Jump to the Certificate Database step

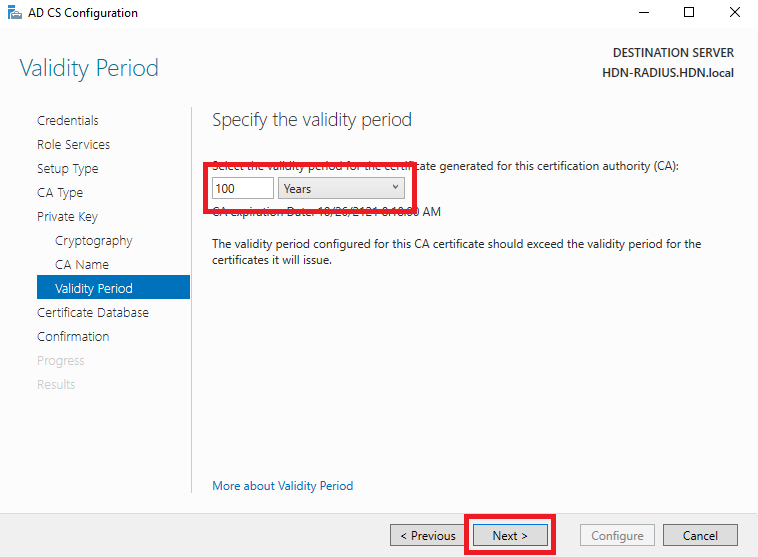[x=93, y=312]
